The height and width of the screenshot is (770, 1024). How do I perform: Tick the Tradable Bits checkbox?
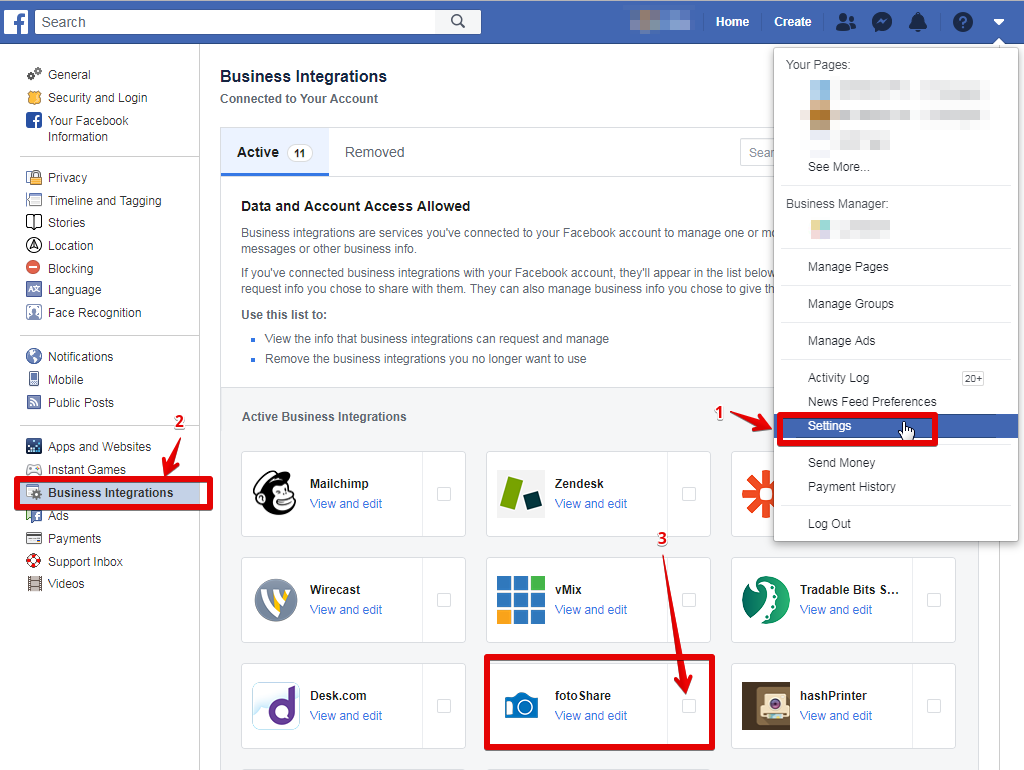point(934,600)
